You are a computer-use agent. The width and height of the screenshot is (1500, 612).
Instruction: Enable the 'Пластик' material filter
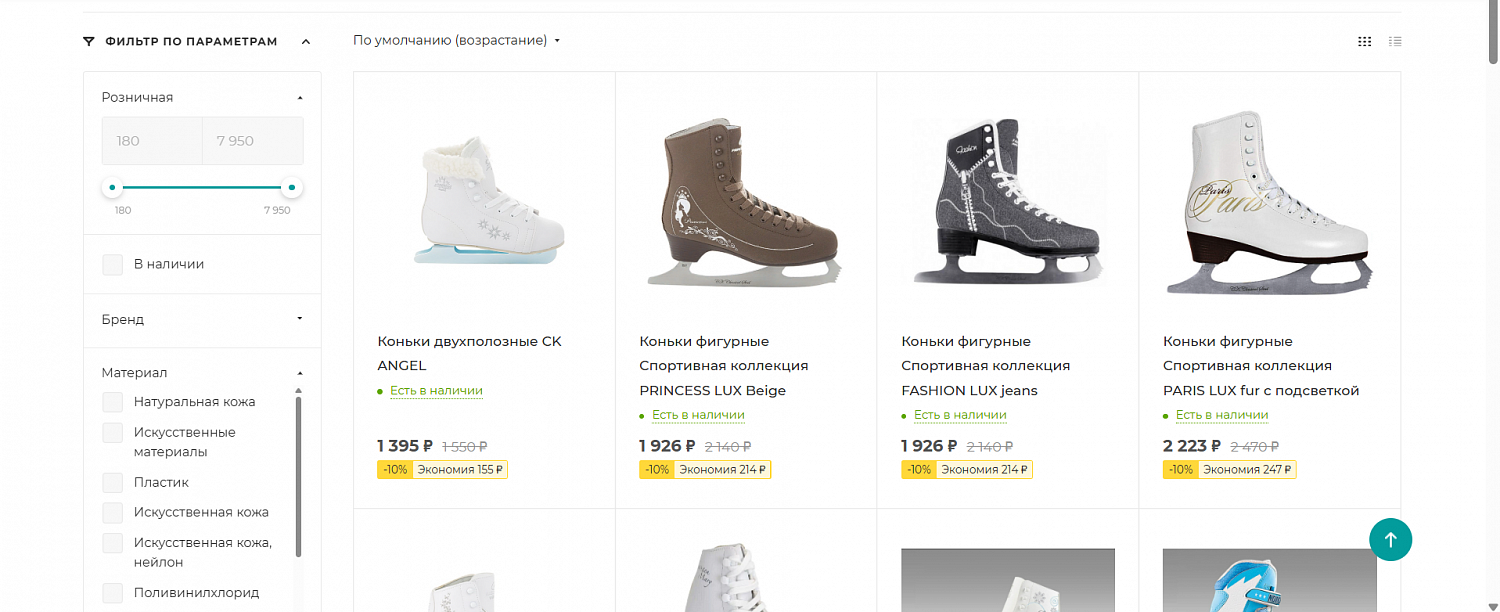[x=113, y=482]
